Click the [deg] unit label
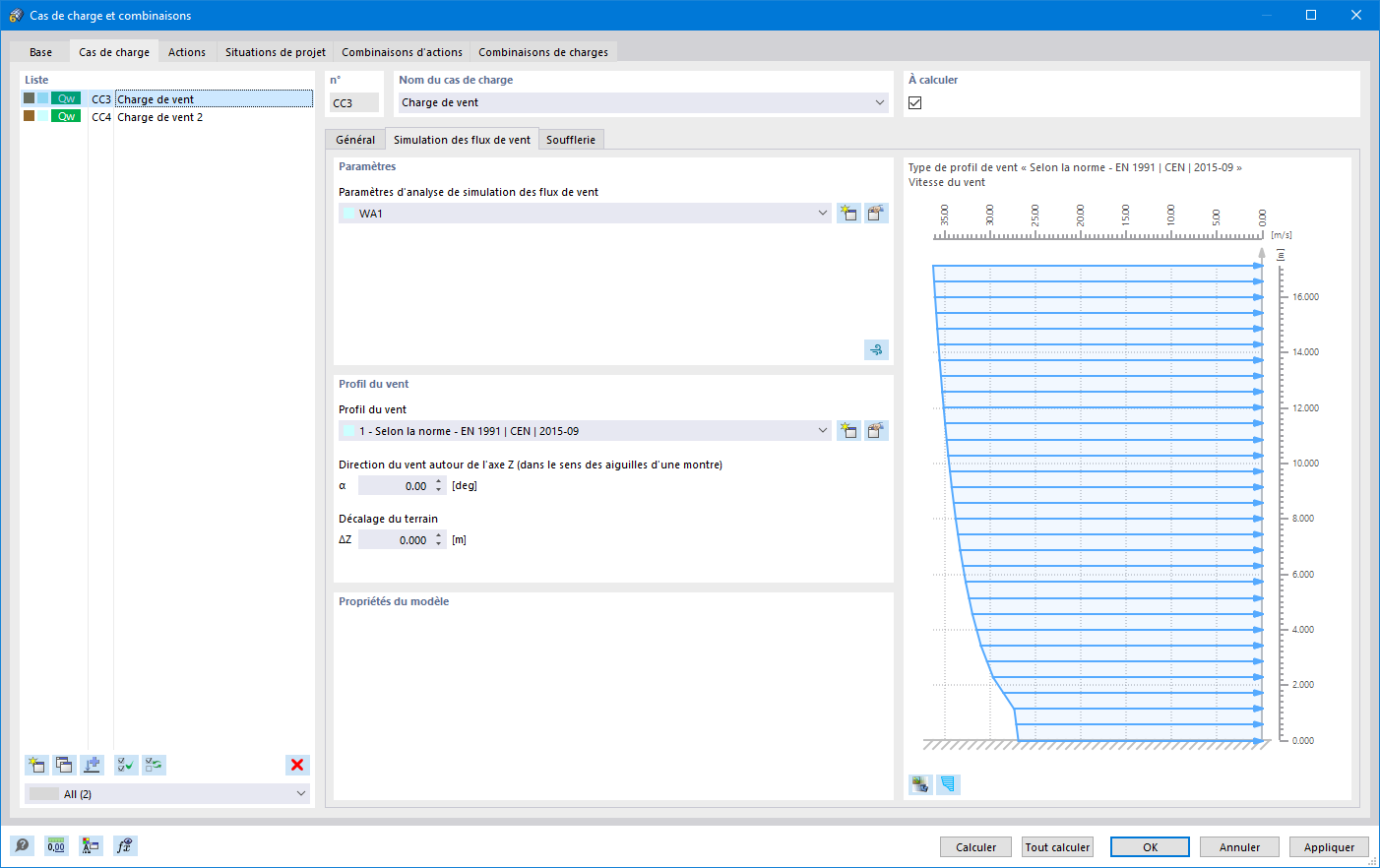 point(465,485)
